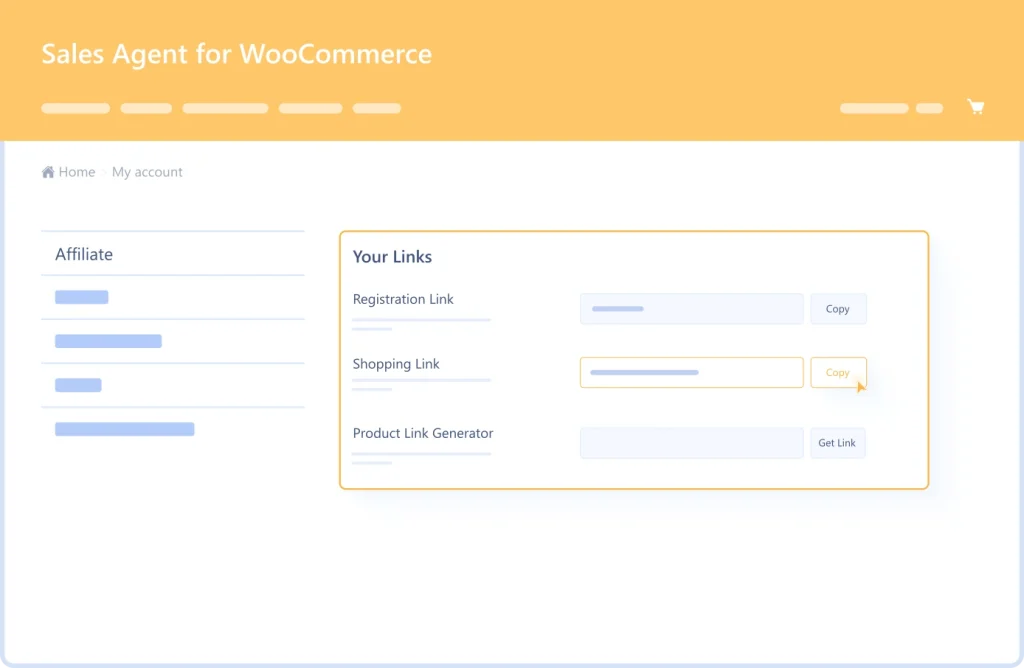Open the fifth header navigation item
1024x668 pixels.
[x=377, y=108]
